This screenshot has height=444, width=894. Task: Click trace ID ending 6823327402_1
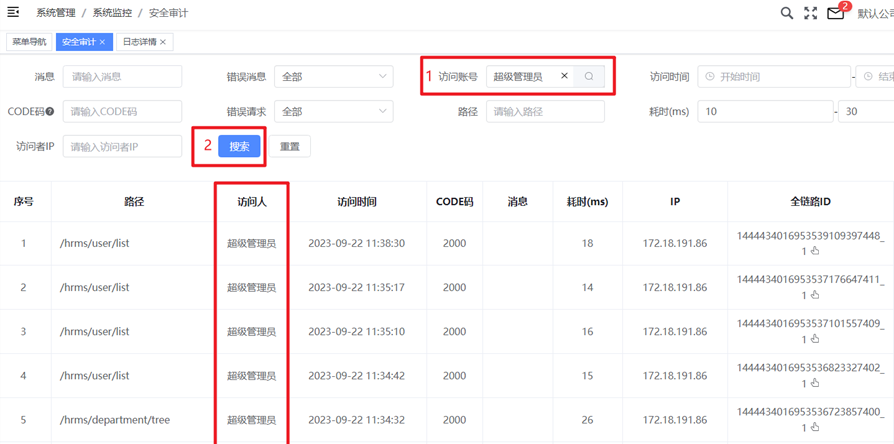tap(810, 375)
